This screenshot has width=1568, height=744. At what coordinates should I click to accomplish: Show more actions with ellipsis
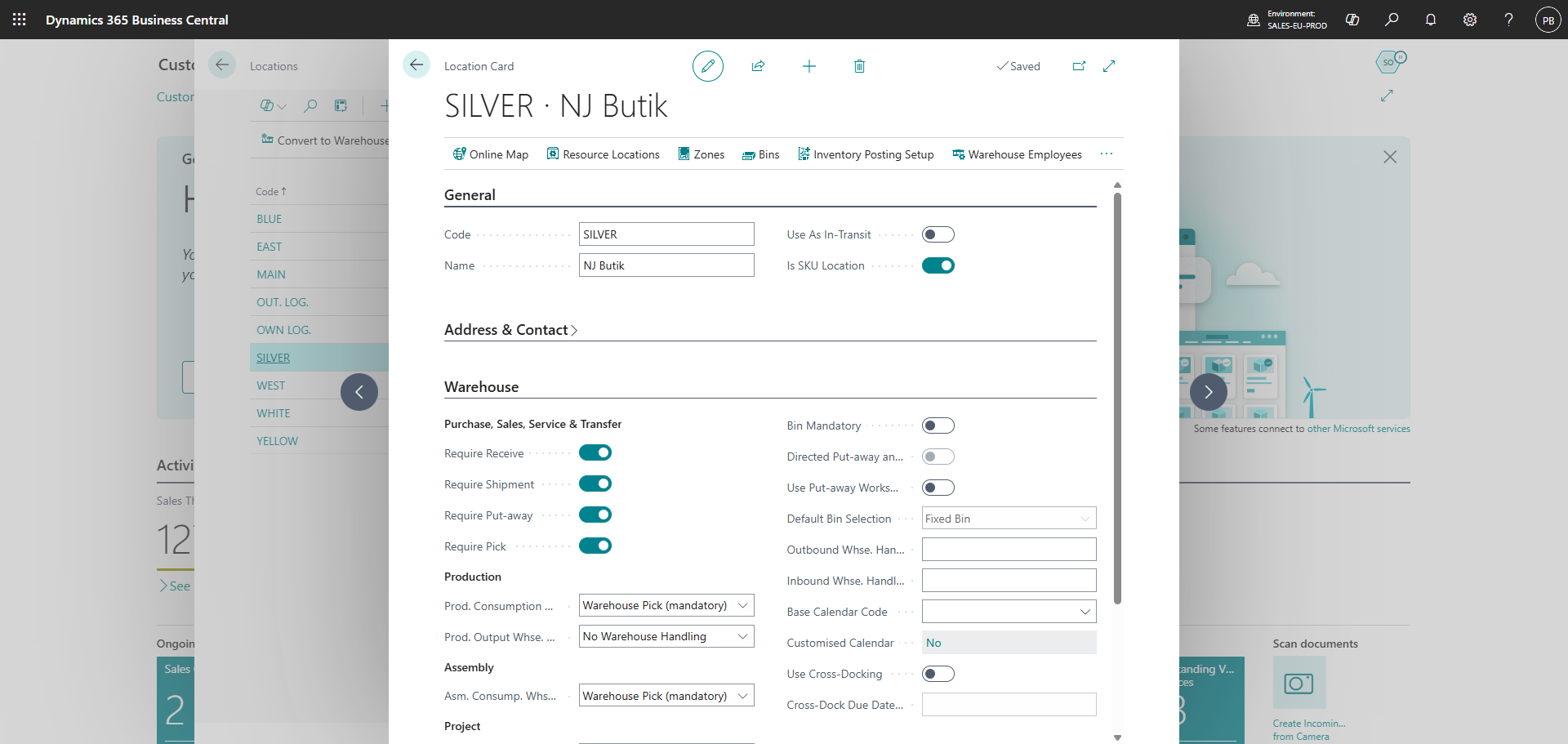click(x=1107, y=154)
